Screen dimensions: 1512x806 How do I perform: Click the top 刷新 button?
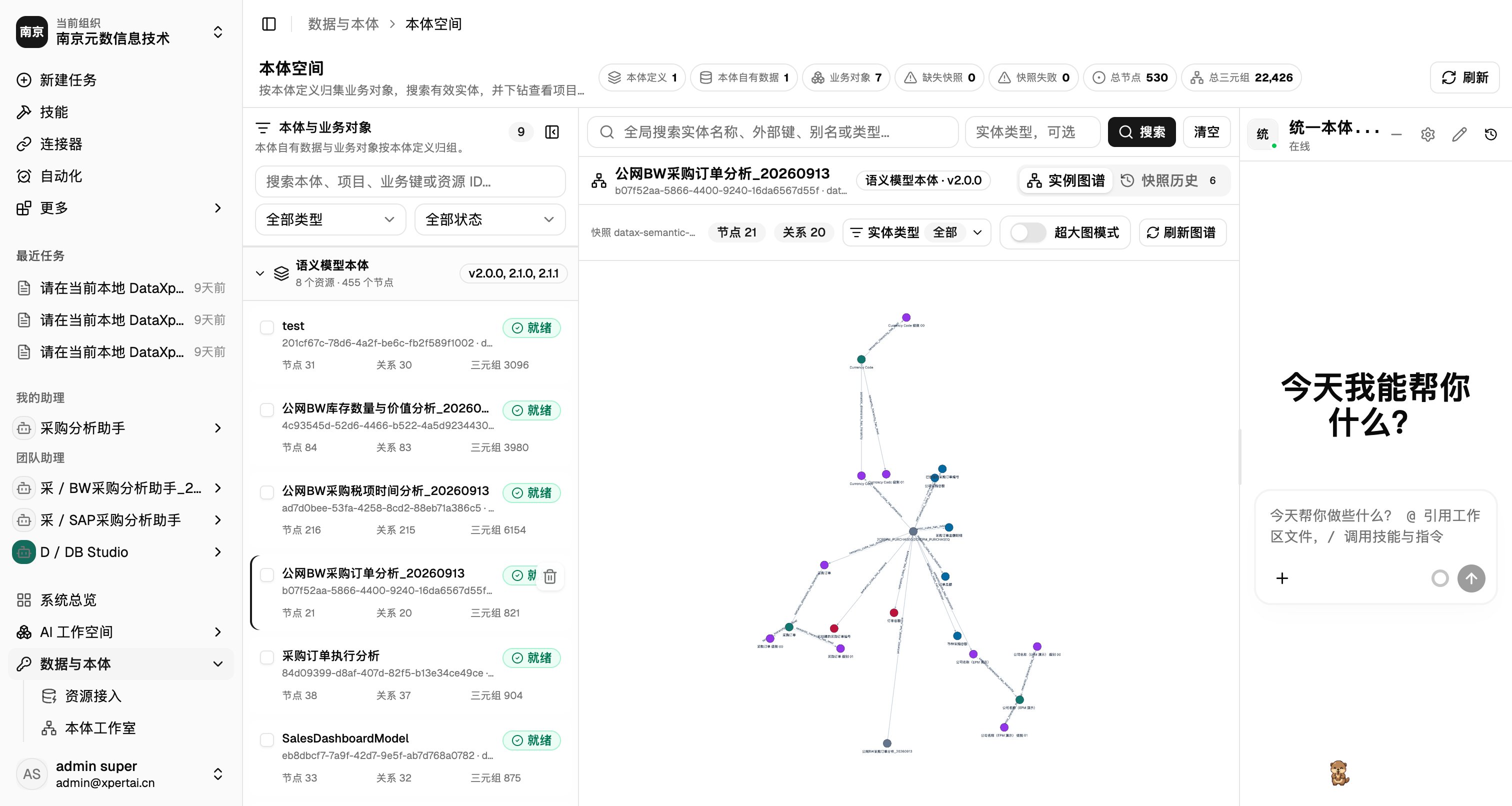tap(1464, 77)
